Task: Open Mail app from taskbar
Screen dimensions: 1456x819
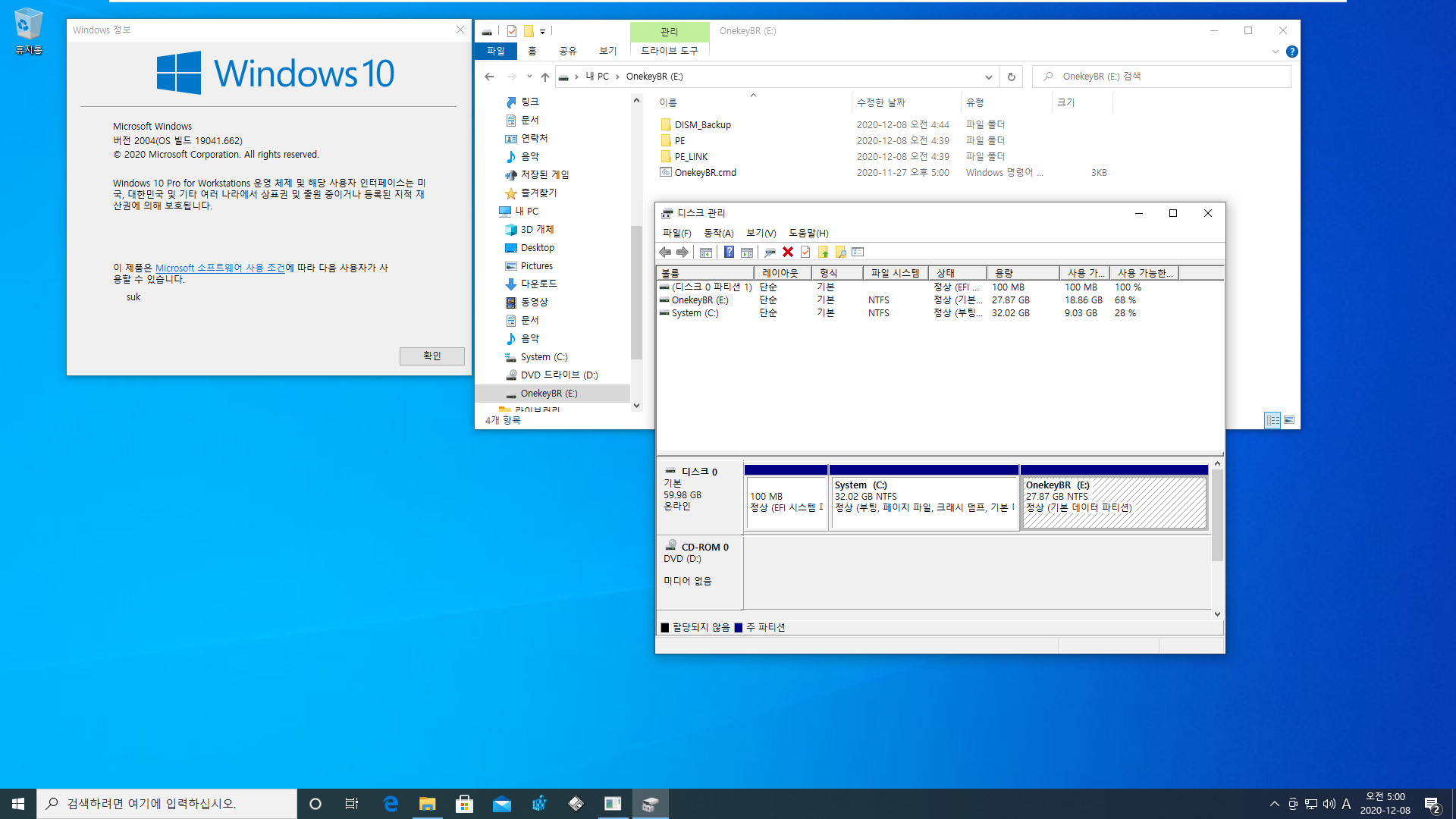Action: click(501, 804)
